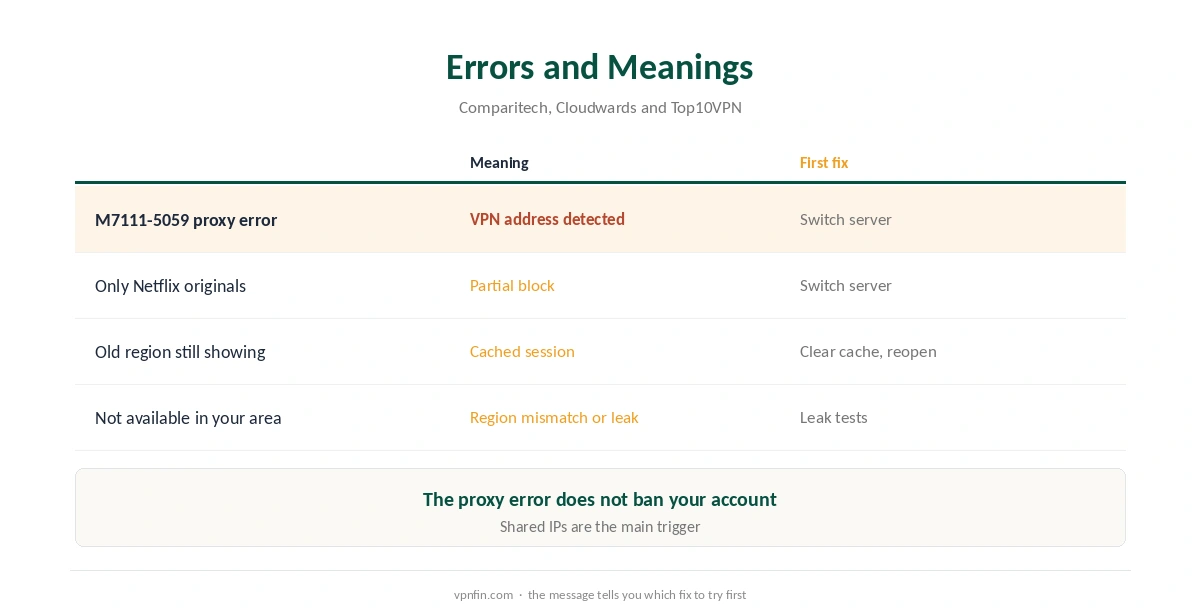Screen dimensions: 1200x614
Task: Click 'The proxy error does not ban your account'
Action: click(600, 499)
